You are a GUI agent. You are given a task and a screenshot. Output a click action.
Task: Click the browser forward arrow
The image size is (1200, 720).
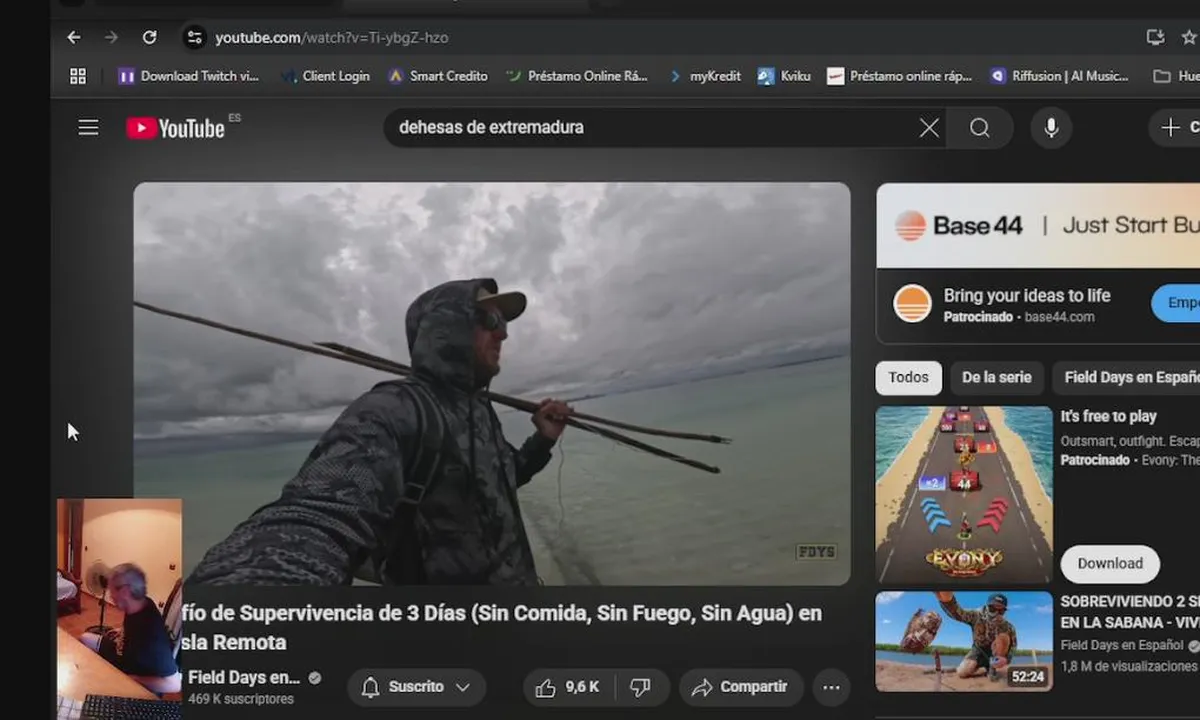(x=111, y=37)
